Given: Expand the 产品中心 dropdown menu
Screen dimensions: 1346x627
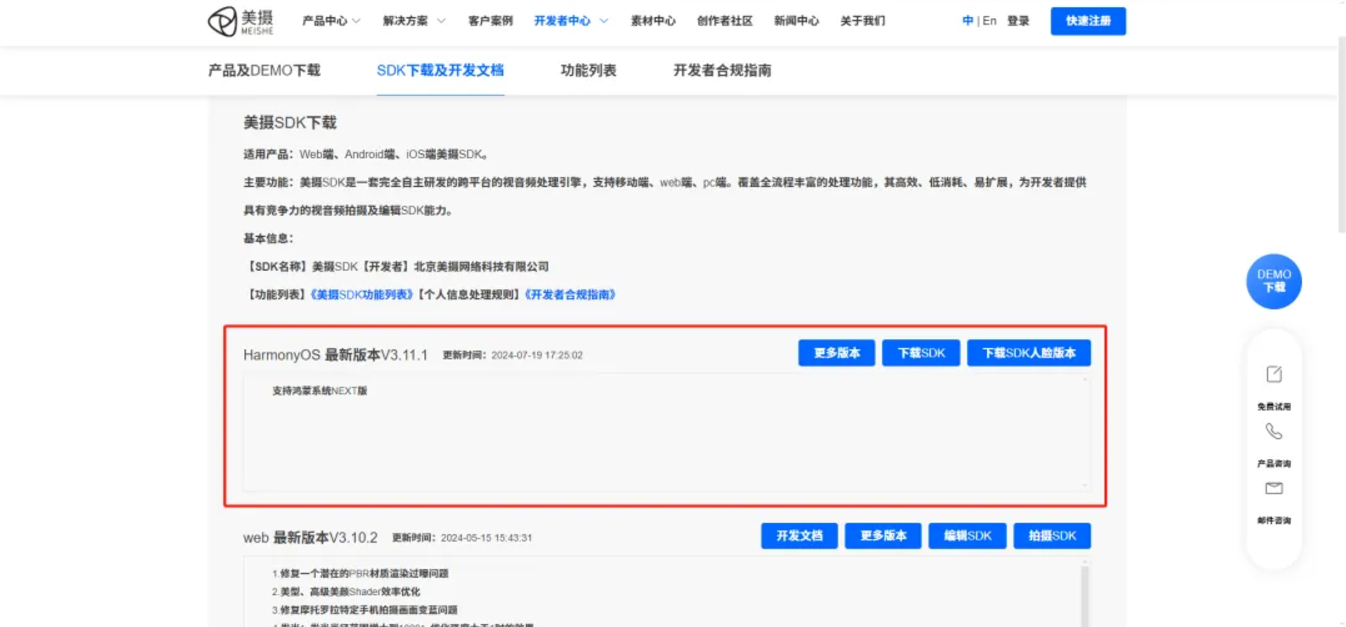Looking at the screenshot, I should (332, 21).
